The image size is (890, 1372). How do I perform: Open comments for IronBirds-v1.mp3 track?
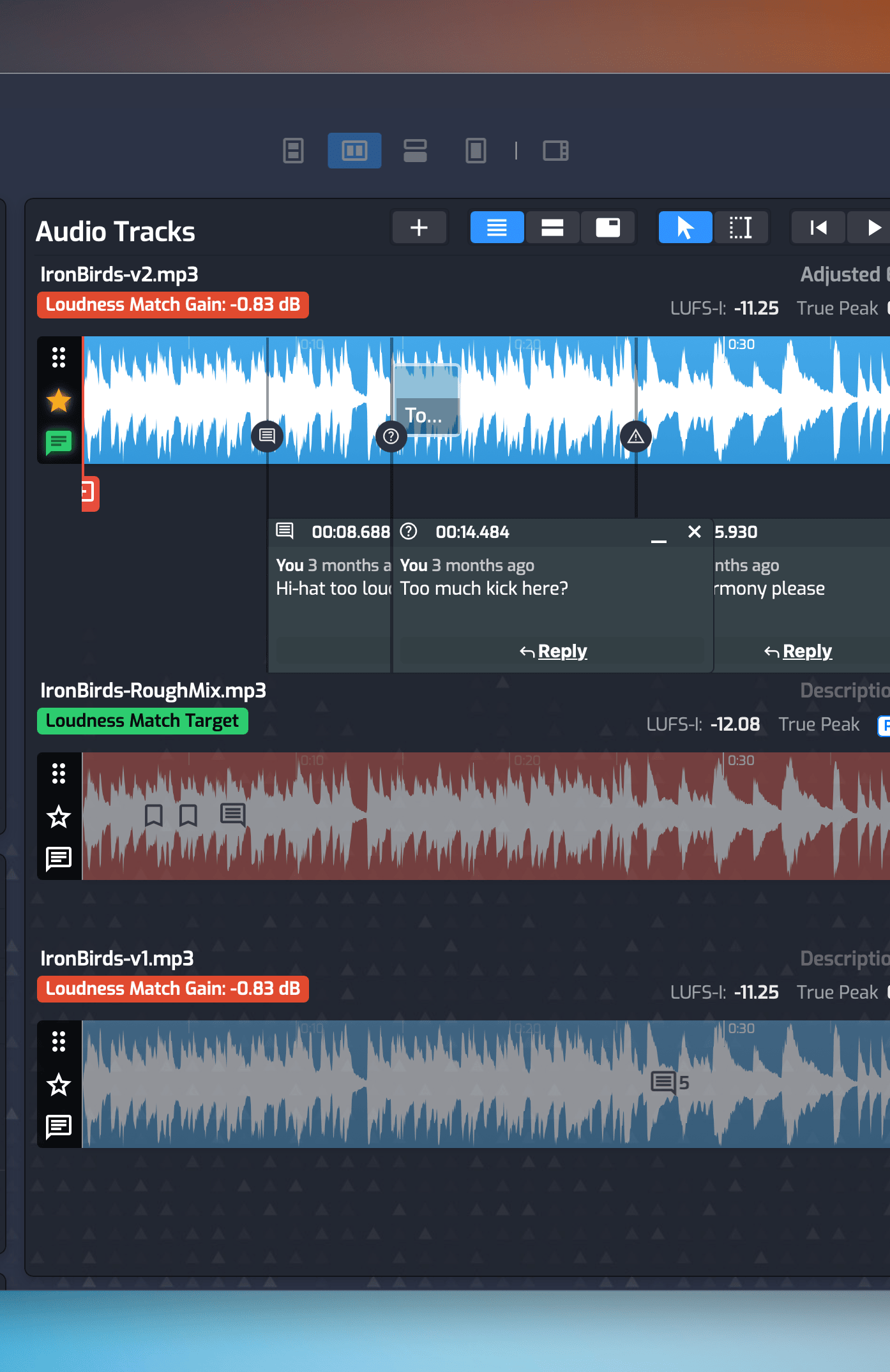[59, 1127]
